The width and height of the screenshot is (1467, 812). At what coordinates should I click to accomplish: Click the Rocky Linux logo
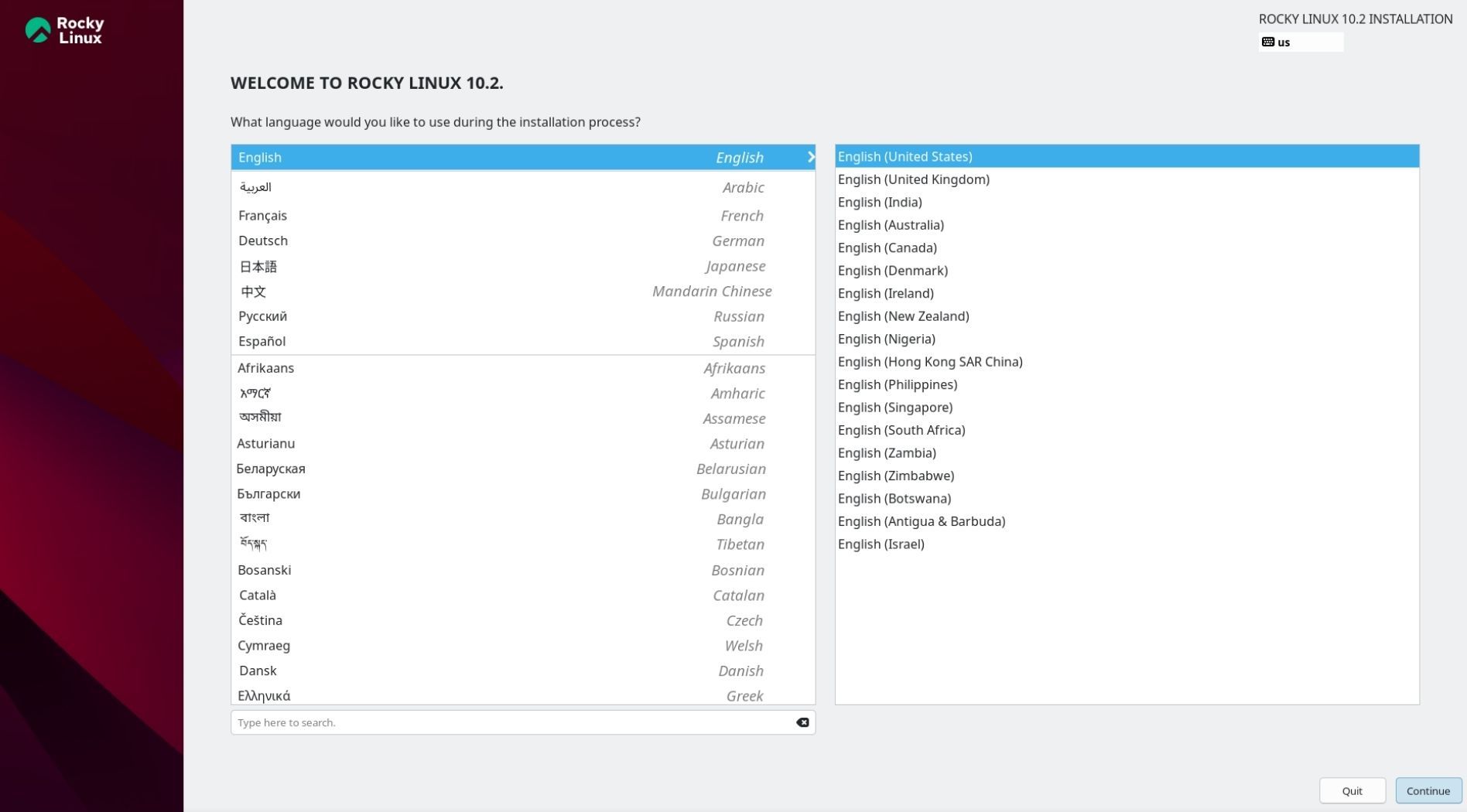[64, 30]
